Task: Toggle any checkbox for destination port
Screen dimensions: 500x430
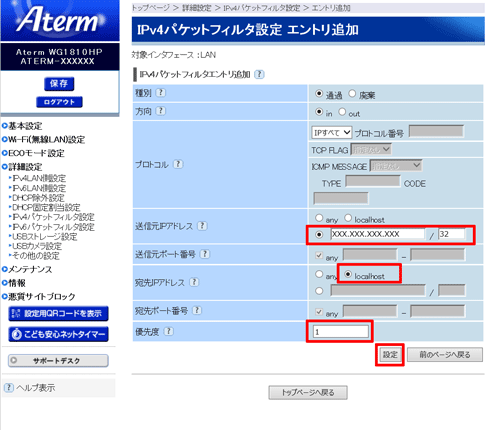Action: (319, 312)
